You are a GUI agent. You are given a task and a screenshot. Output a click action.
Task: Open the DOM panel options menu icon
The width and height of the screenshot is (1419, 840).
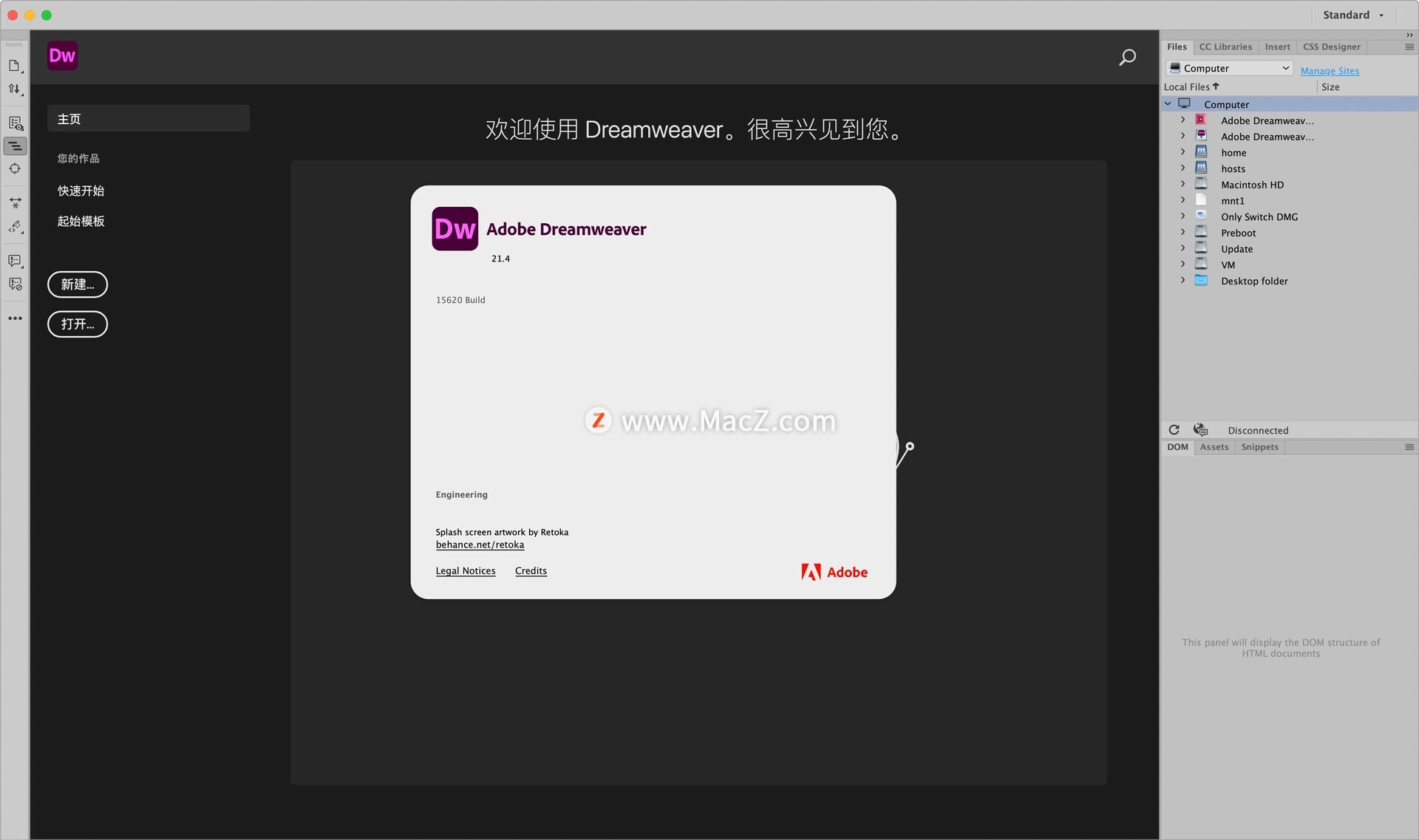[1409, 447]
